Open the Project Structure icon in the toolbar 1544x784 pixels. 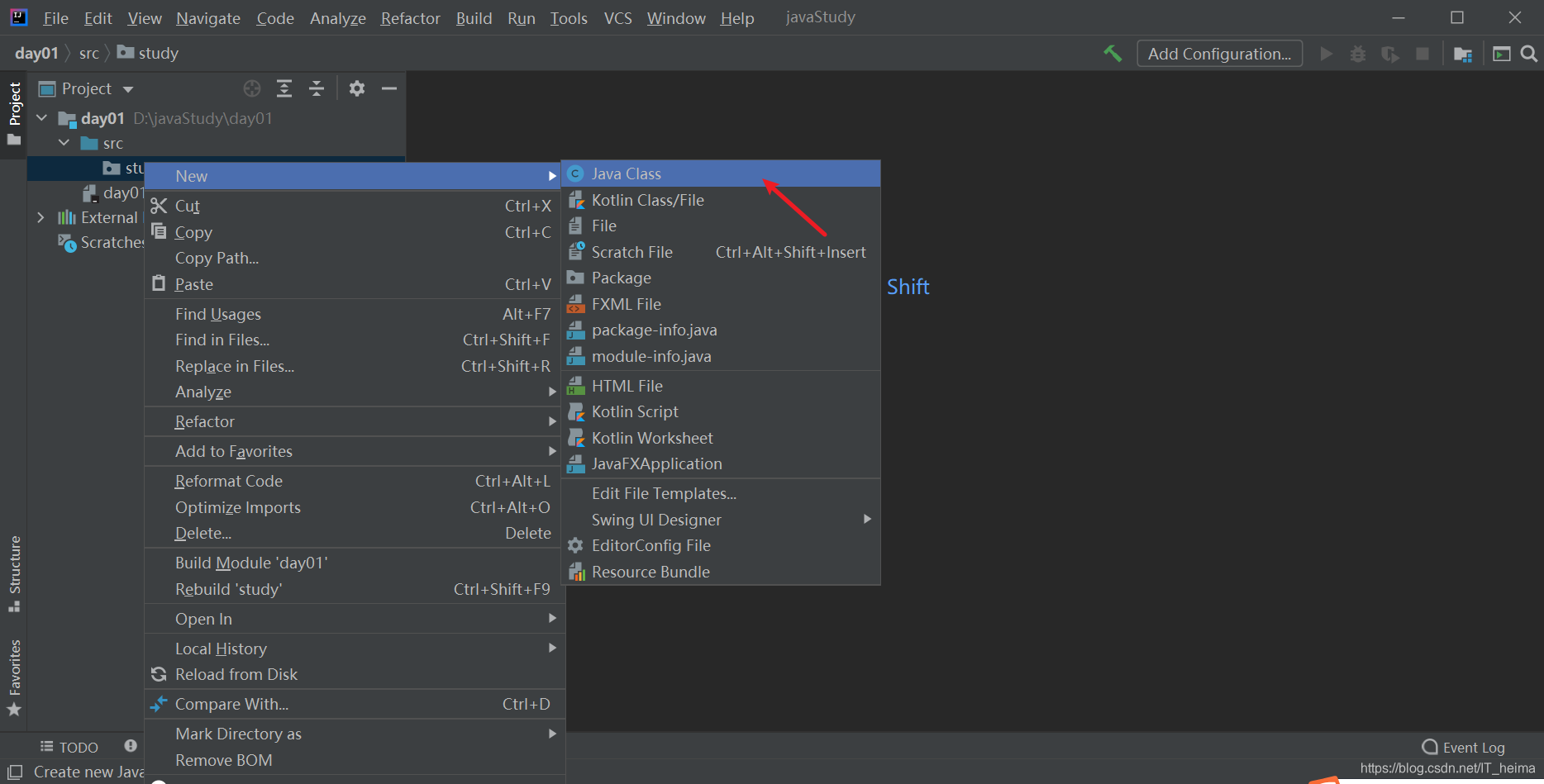(1463, 54)
